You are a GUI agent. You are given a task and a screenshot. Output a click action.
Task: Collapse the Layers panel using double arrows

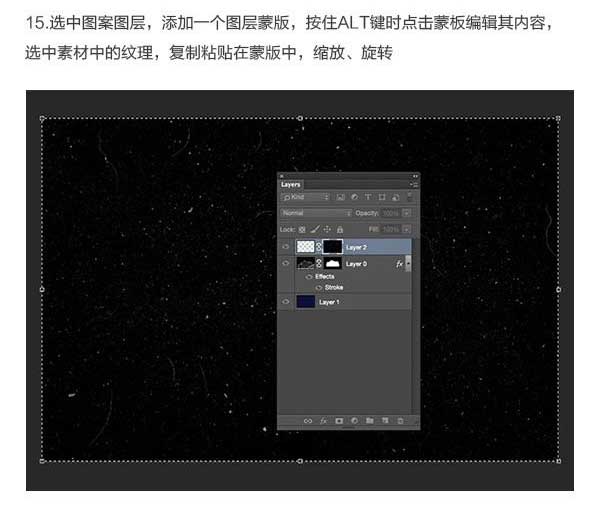point(415,176)
